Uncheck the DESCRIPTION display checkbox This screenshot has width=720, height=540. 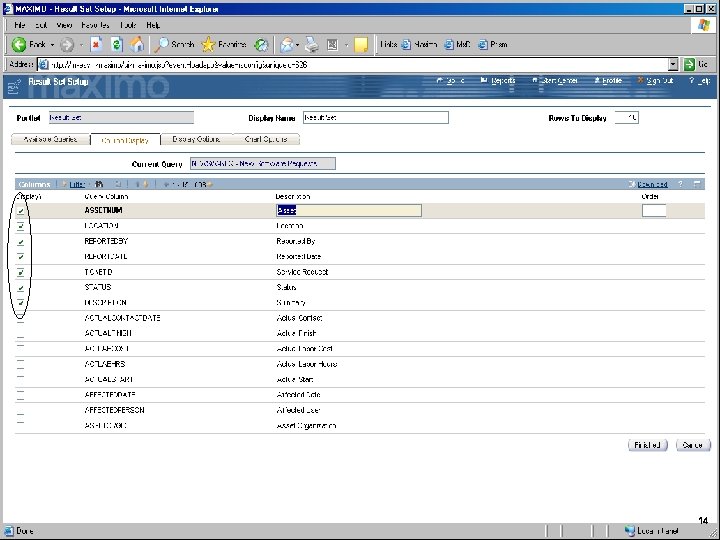21,303
